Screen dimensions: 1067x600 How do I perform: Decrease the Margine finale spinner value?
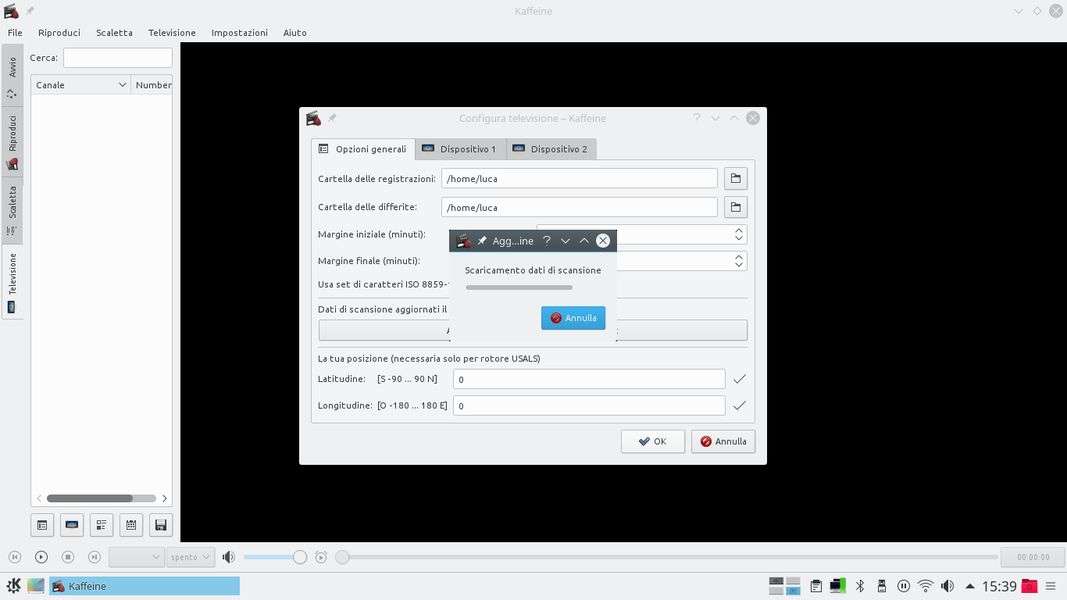tap(739, 265)
